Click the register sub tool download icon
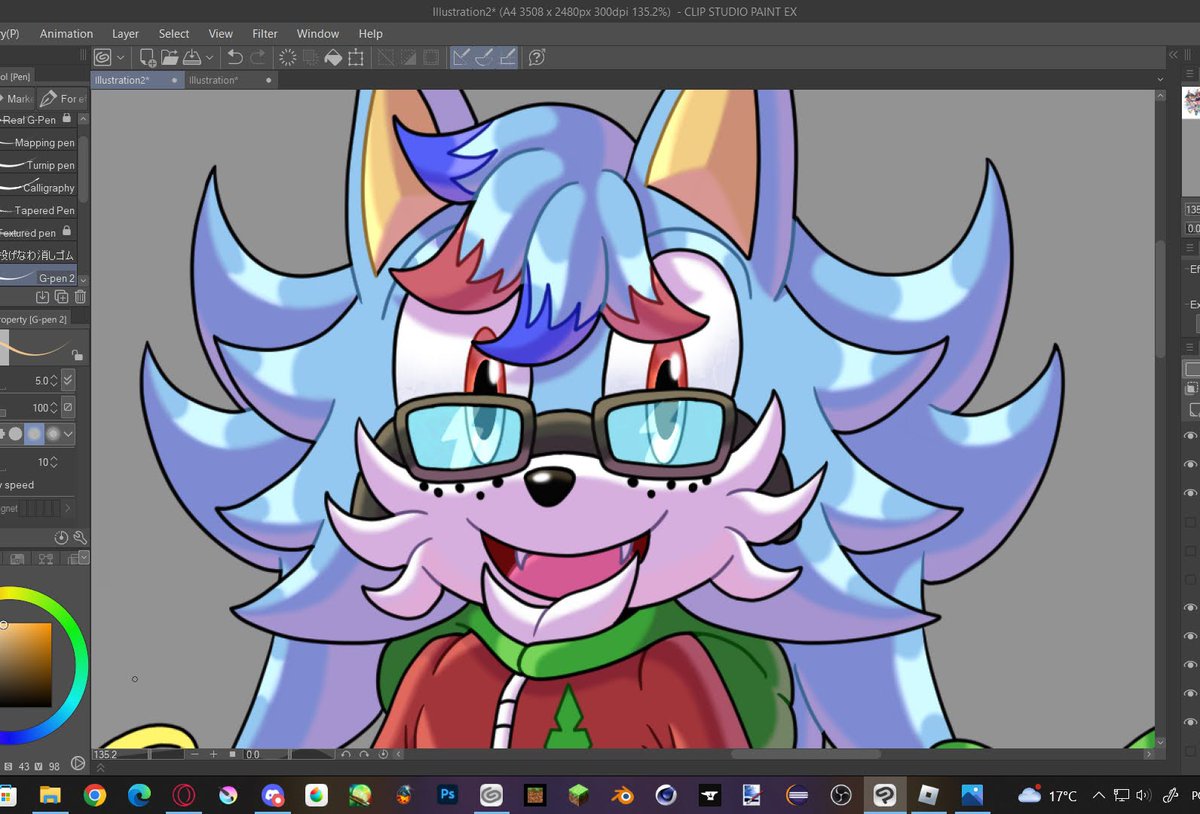 click(43, 297)
